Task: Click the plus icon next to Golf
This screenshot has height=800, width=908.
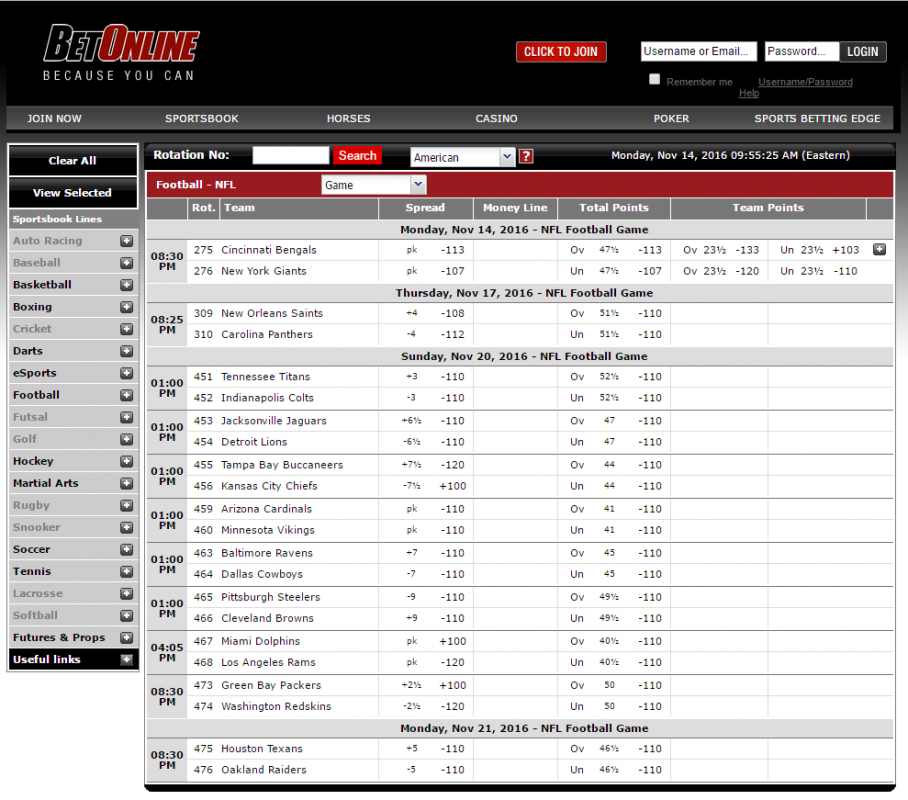Action: point(127,439)
